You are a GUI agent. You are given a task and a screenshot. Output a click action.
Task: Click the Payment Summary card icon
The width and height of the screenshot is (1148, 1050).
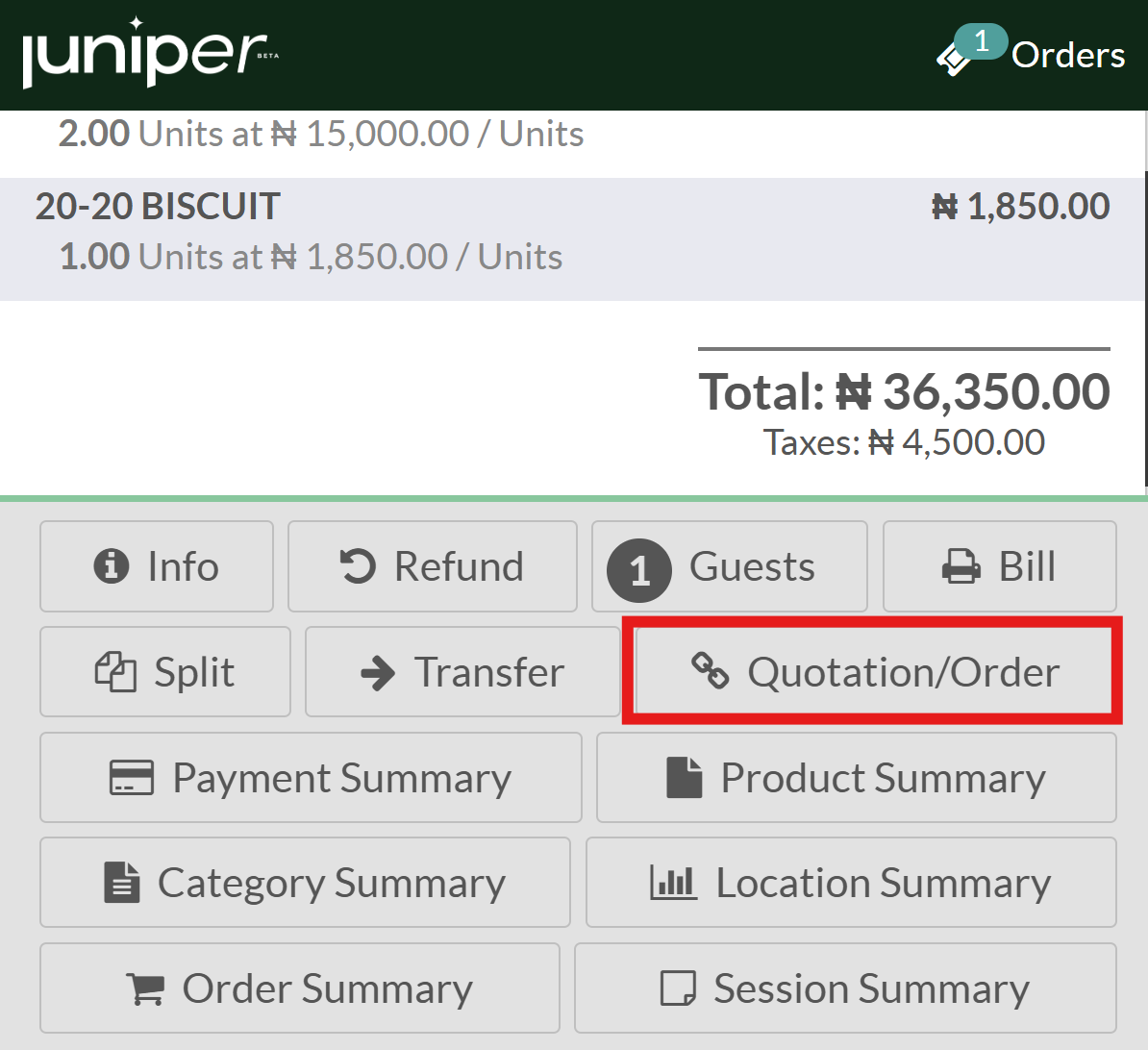click(x=132, y=778)
